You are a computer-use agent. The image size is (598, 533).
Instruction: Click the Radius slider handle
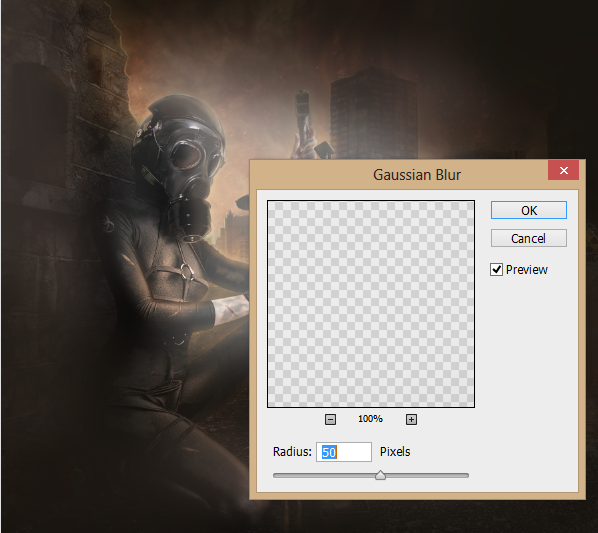tap(380, 475)
